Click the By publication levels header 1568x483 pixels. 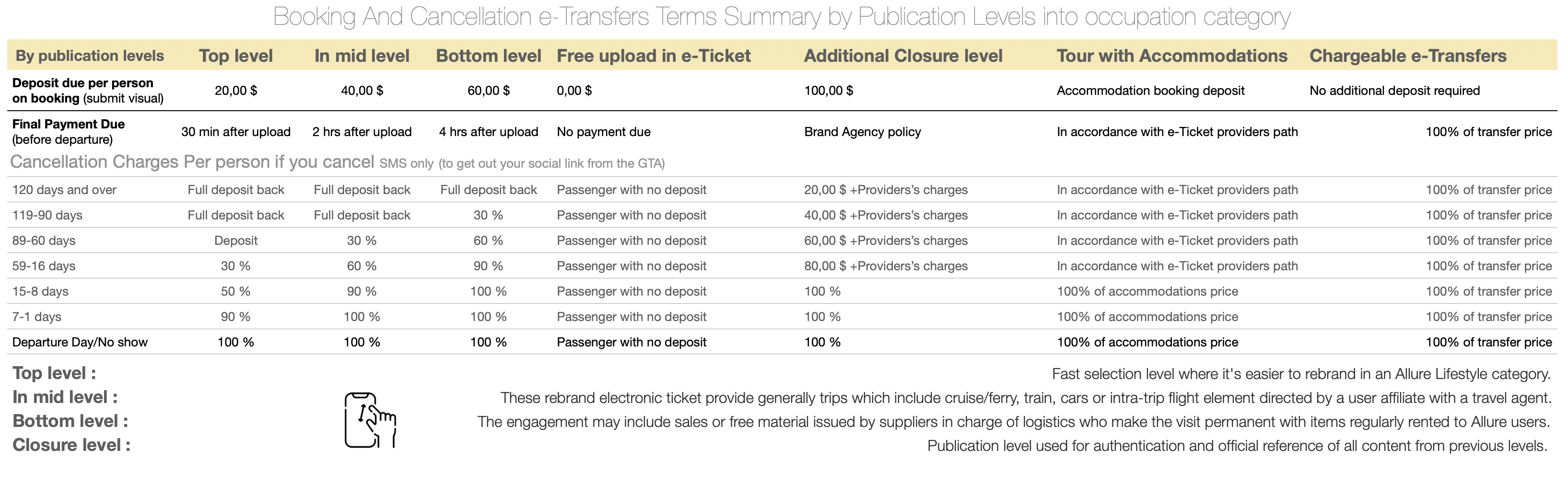pyautogui.click(x=90, y=56)
